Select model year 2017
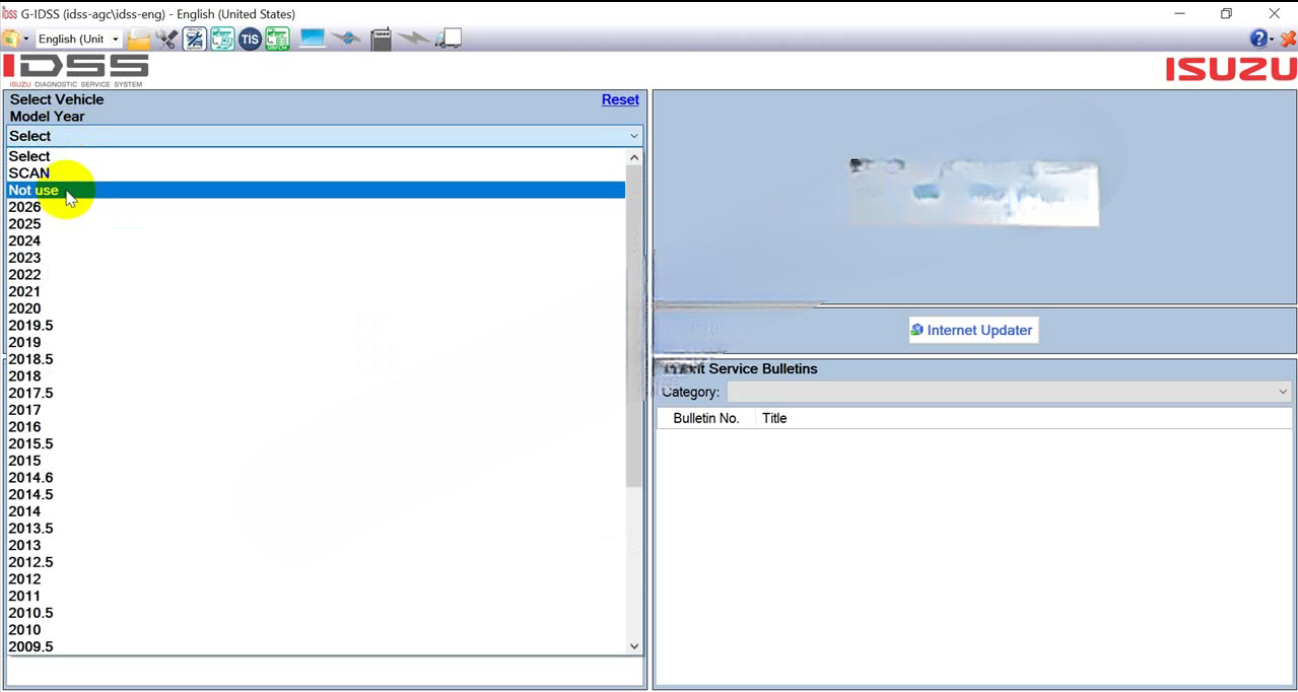 coord(316,410)
